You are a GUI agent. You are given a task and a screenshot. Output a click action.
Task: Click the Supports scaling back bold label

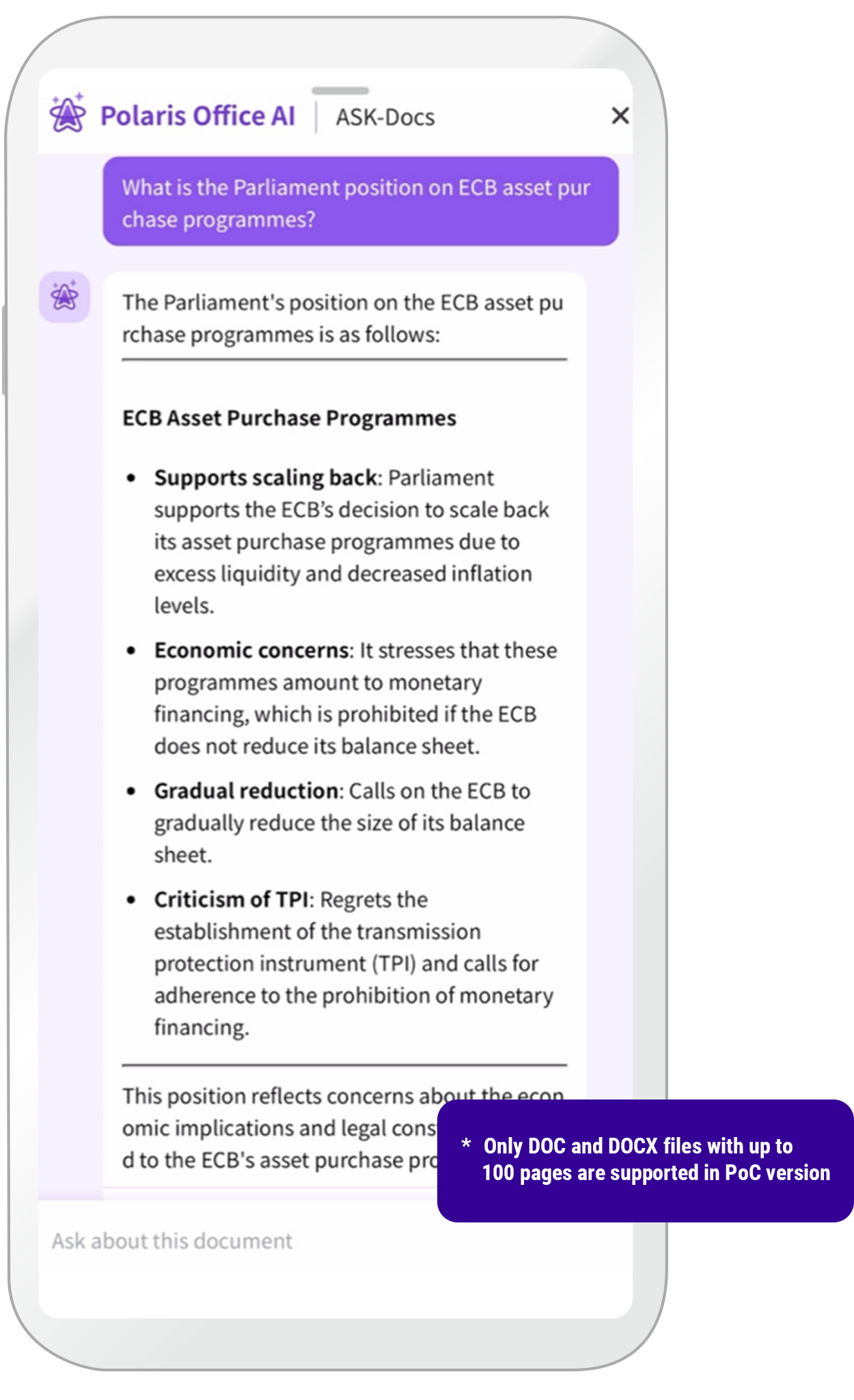point(265,477)
